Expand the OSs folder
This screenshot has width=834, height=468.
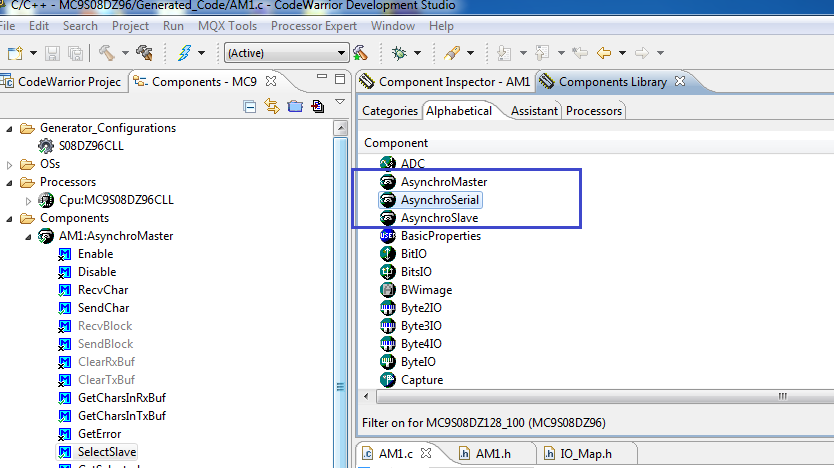pyautogui.click(x=9, y=165)
